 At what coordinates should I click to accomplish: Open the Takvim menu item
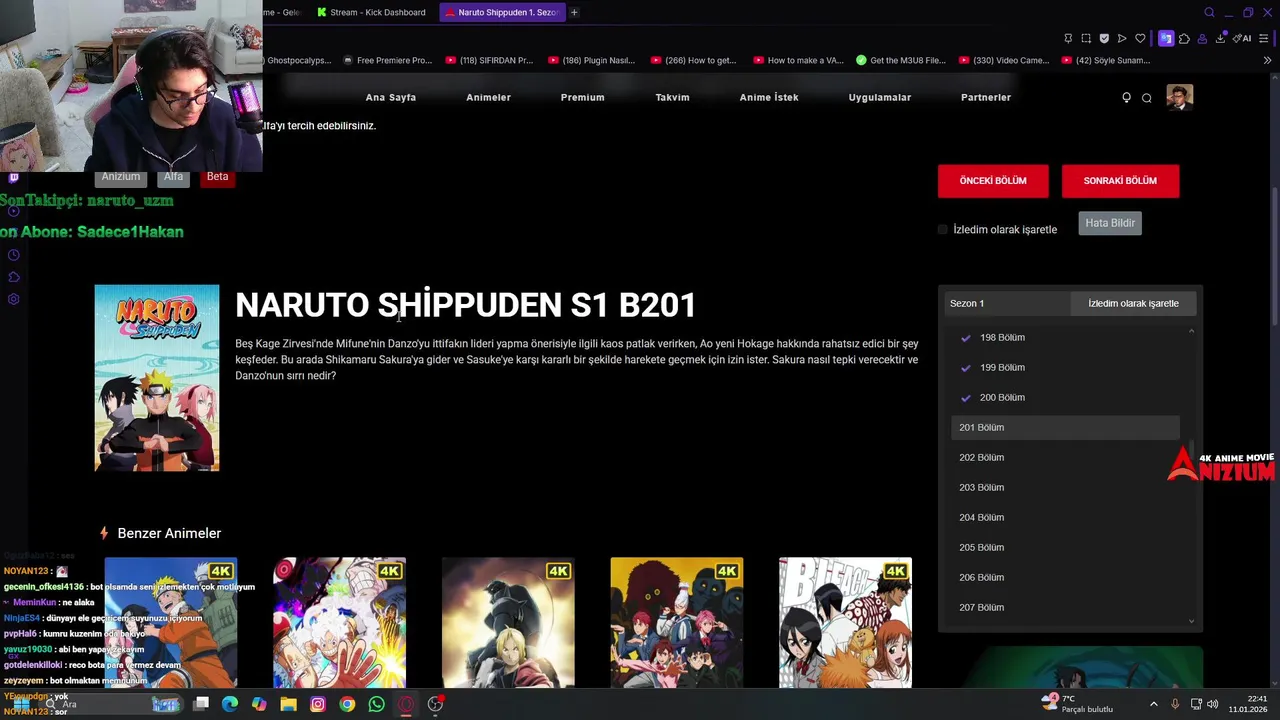pyautogui.click(x=673, y=97)
